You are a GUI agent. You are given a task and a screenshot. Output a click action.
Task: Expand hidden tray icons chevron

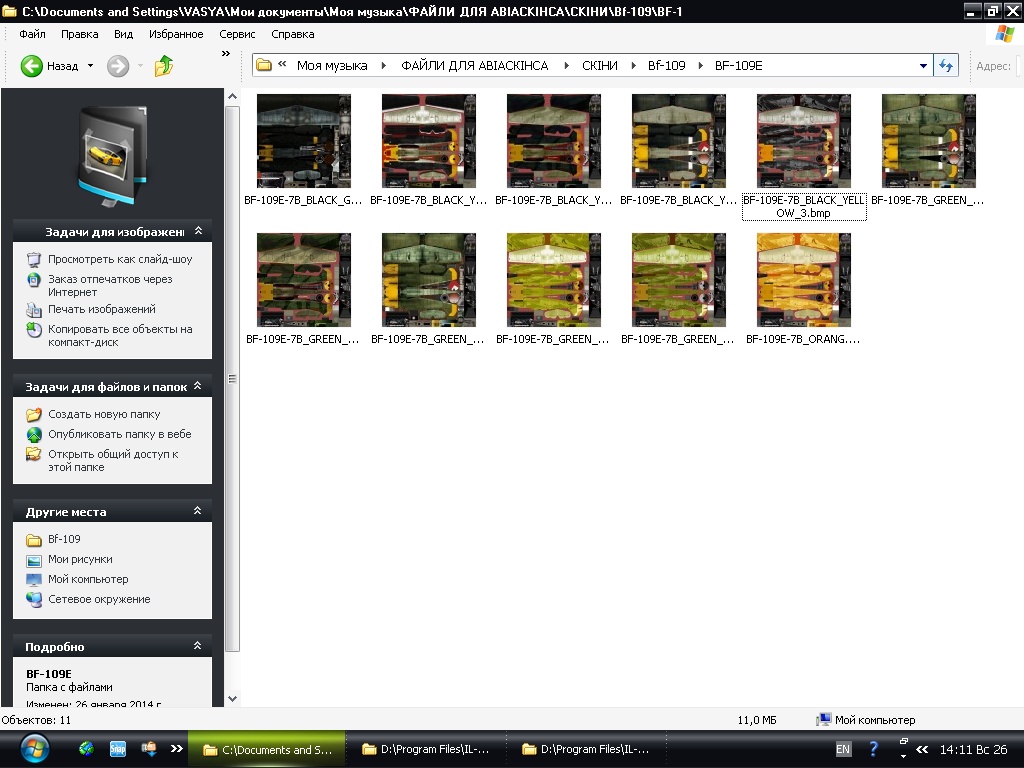[x=922, y=749]
